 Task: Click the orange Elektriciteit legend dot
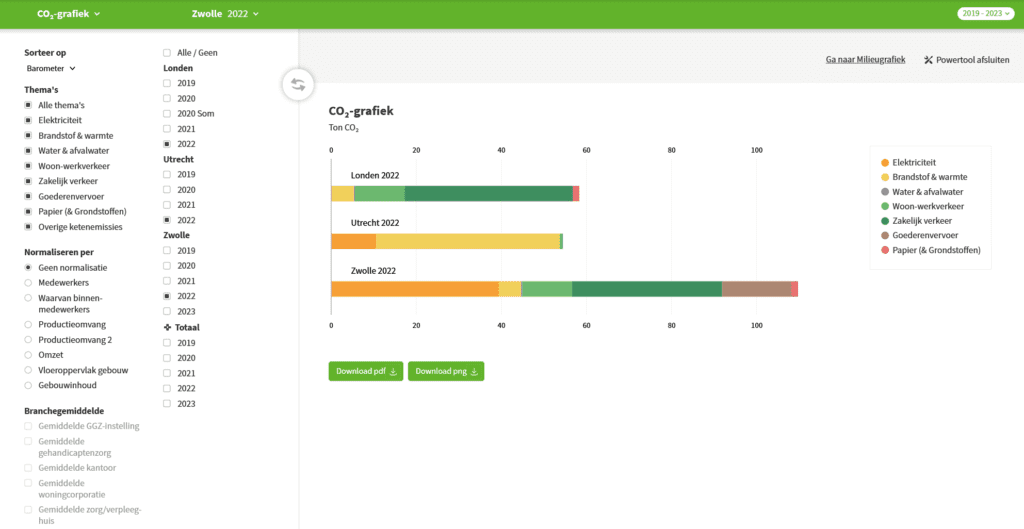point(884,162)
